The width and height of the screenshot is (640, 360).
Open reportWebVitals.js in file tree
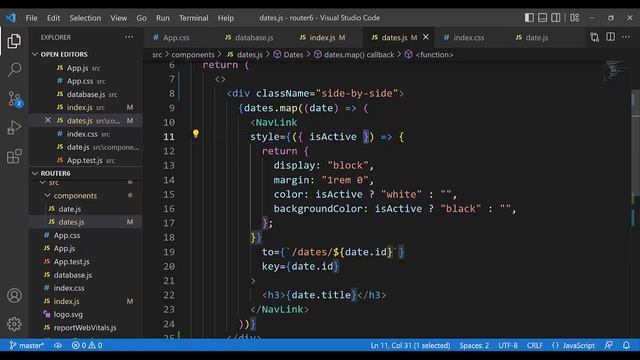click(x=86, y=327)
